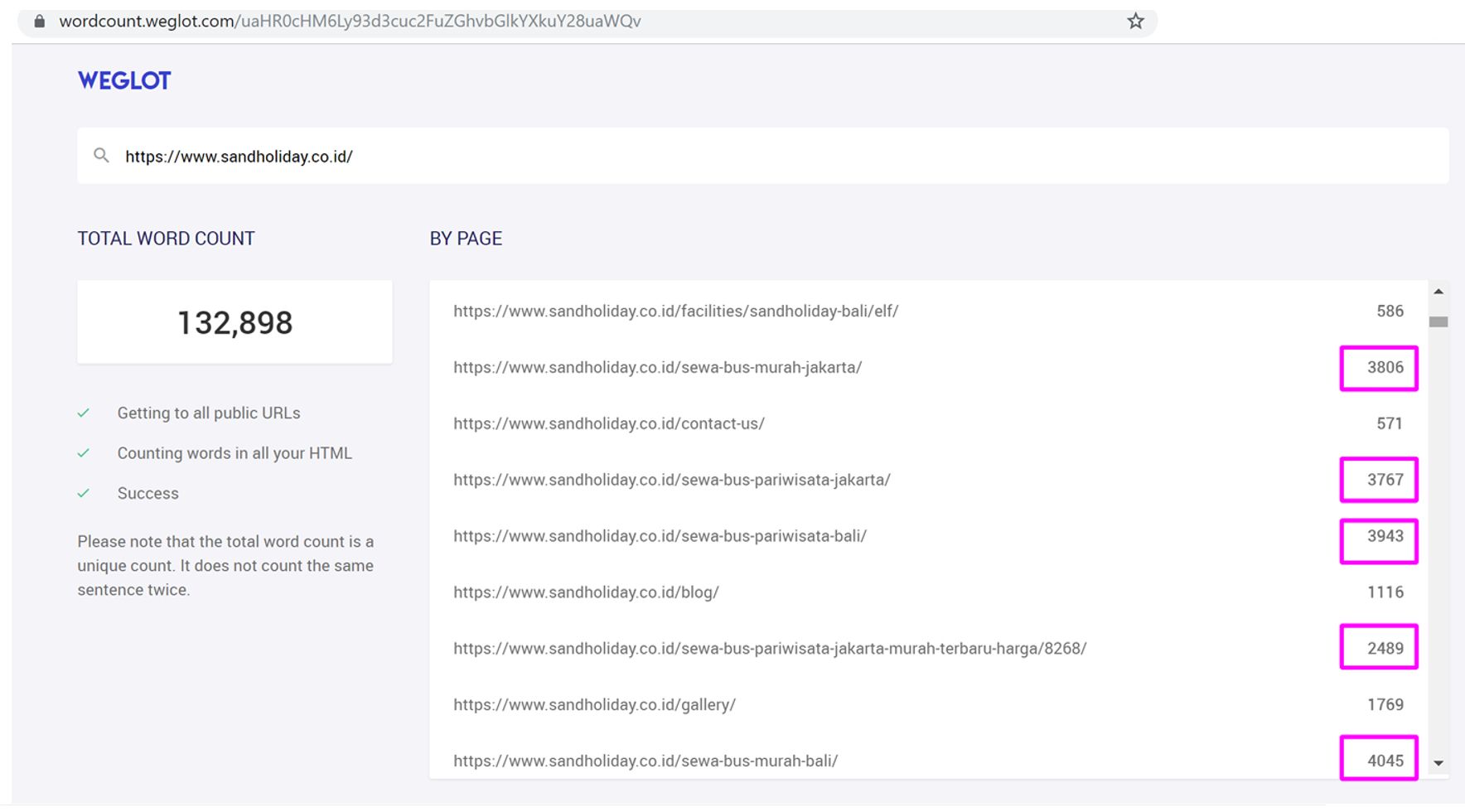This screenshot has height=812, width=1465.
Task: Click the sewa-bus-murah-jakarta page URL
Action: coord(657,368)
